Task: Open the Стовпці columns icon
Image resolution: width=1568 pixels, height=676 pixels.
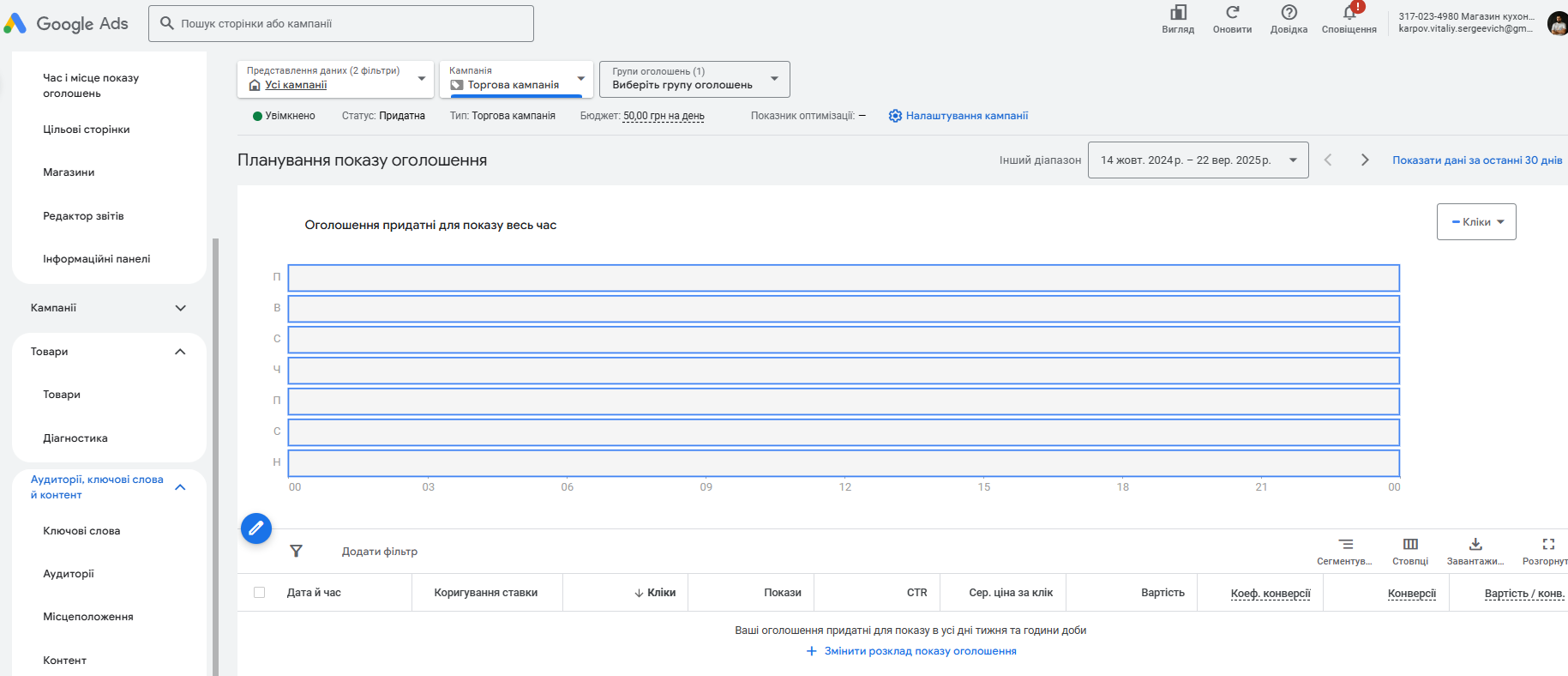Action: pos(1410,545)
